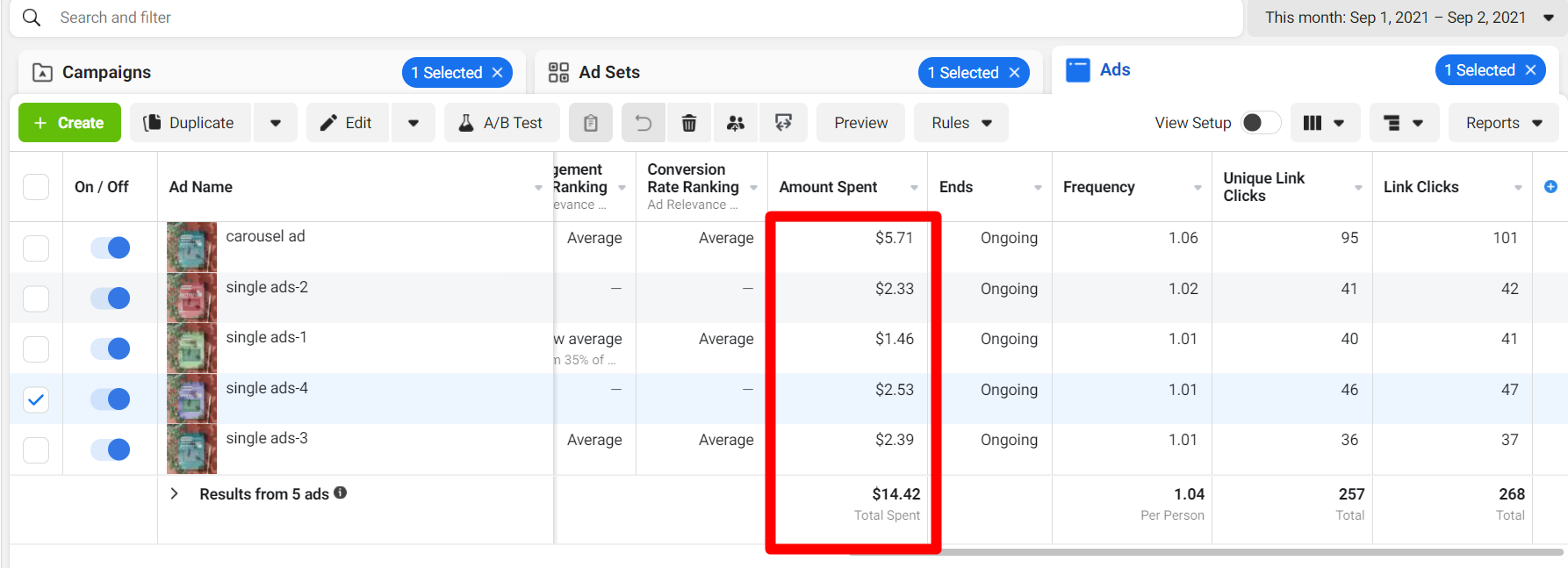Image resolution: width=1568 pixels, height=568 pixels.
Task: Toggle off the carousel ad switch
Action: (x=111, y=248)
